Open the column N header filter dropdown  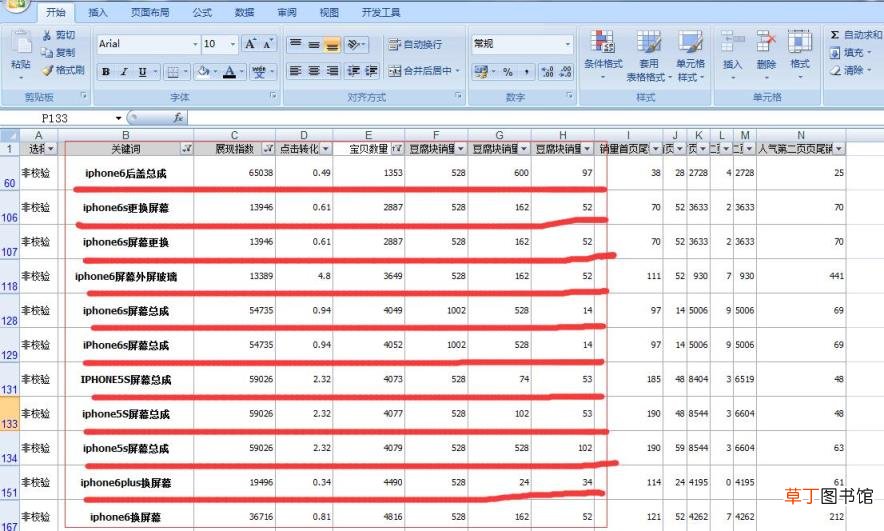(x=839, y=149)
